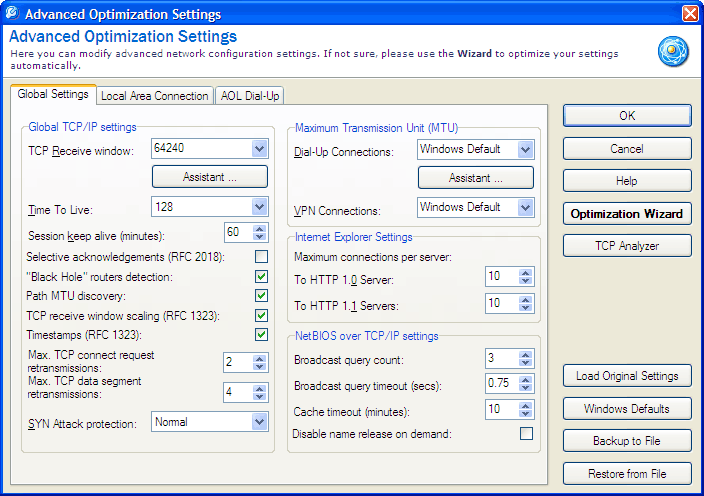Screen dimensions: 704x496
Task: Click the title bar application icon
Action: tap(12, 13)
